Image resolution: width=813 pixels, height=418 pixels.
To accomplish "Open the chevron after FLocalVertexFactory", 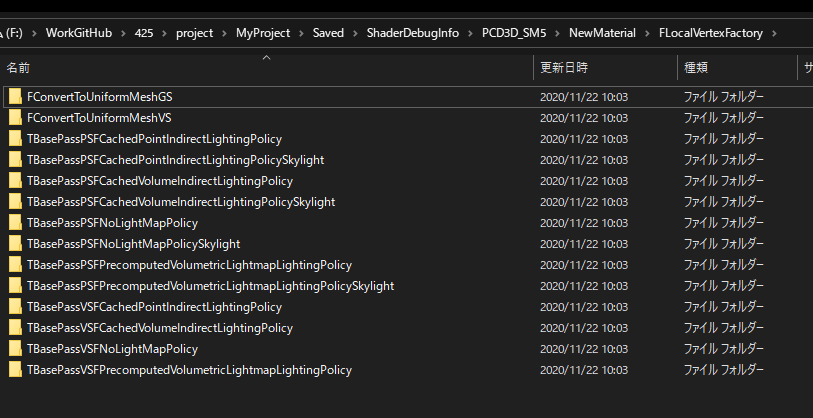I will 774,33.
